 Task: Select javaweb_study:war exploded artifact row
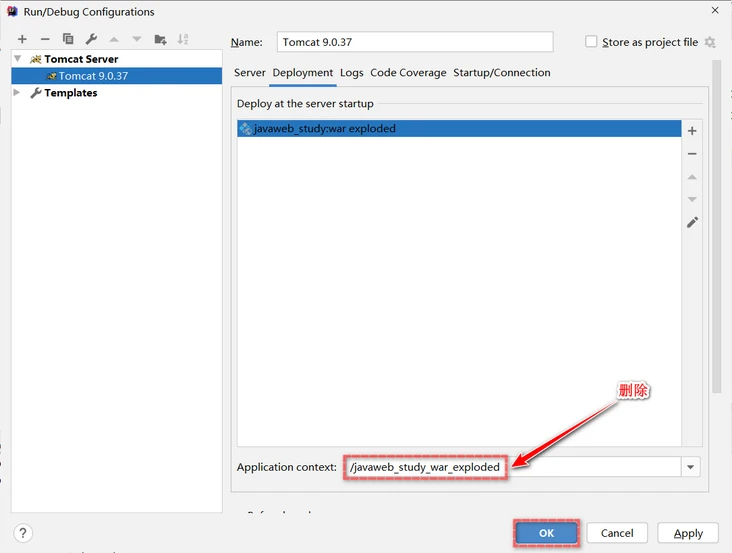click(x=459, y=129)
